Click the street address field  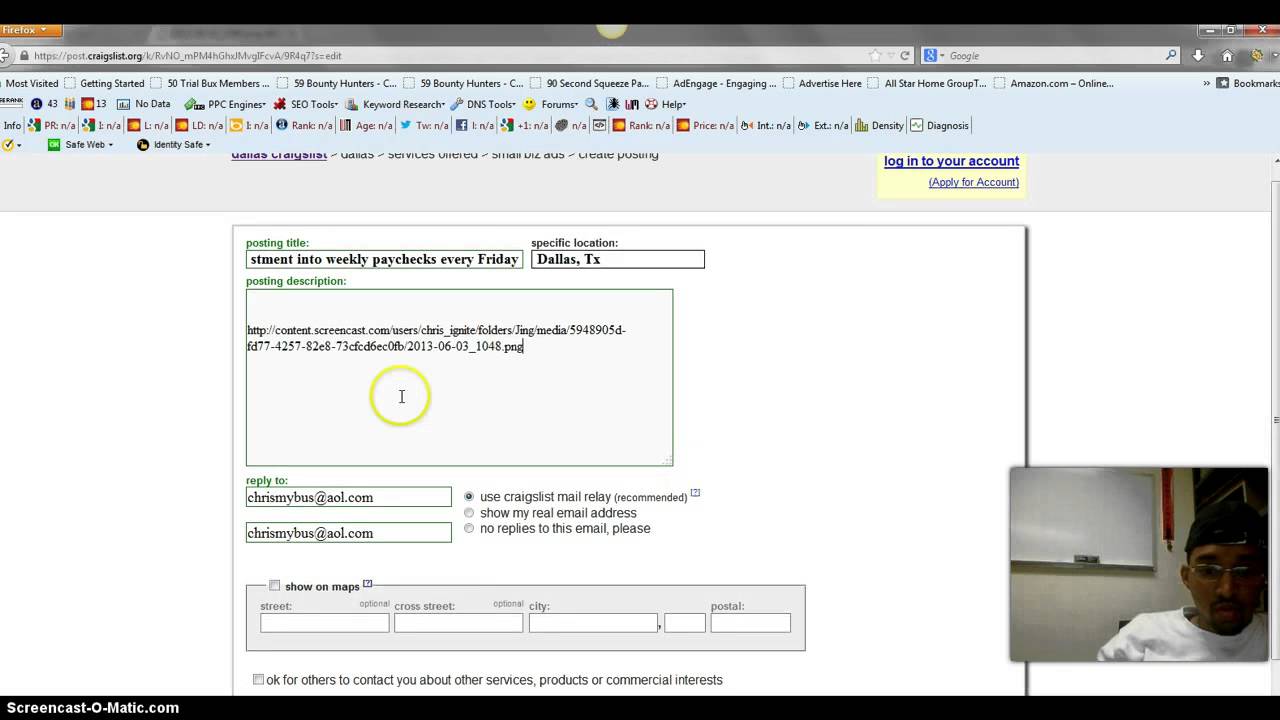click(324, 623)
